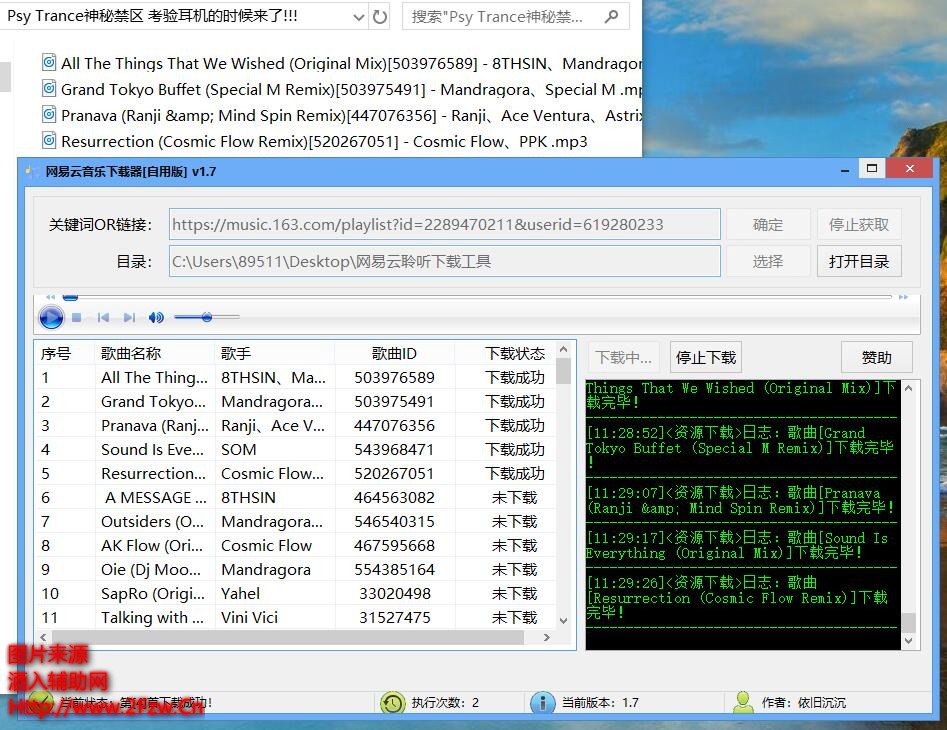This screenshot has height=730, width=947.
Task: Select Pranava Ranji mp3 file icon
Action: [49, 114]
